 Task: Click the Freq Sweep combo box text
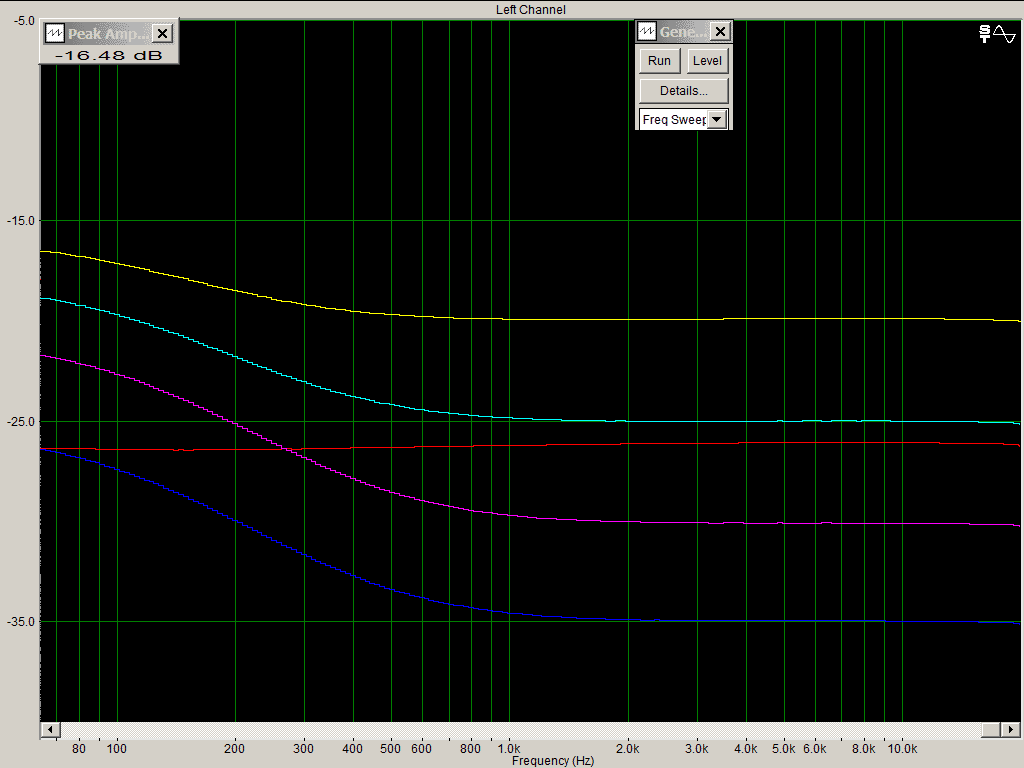pos(673,120)
